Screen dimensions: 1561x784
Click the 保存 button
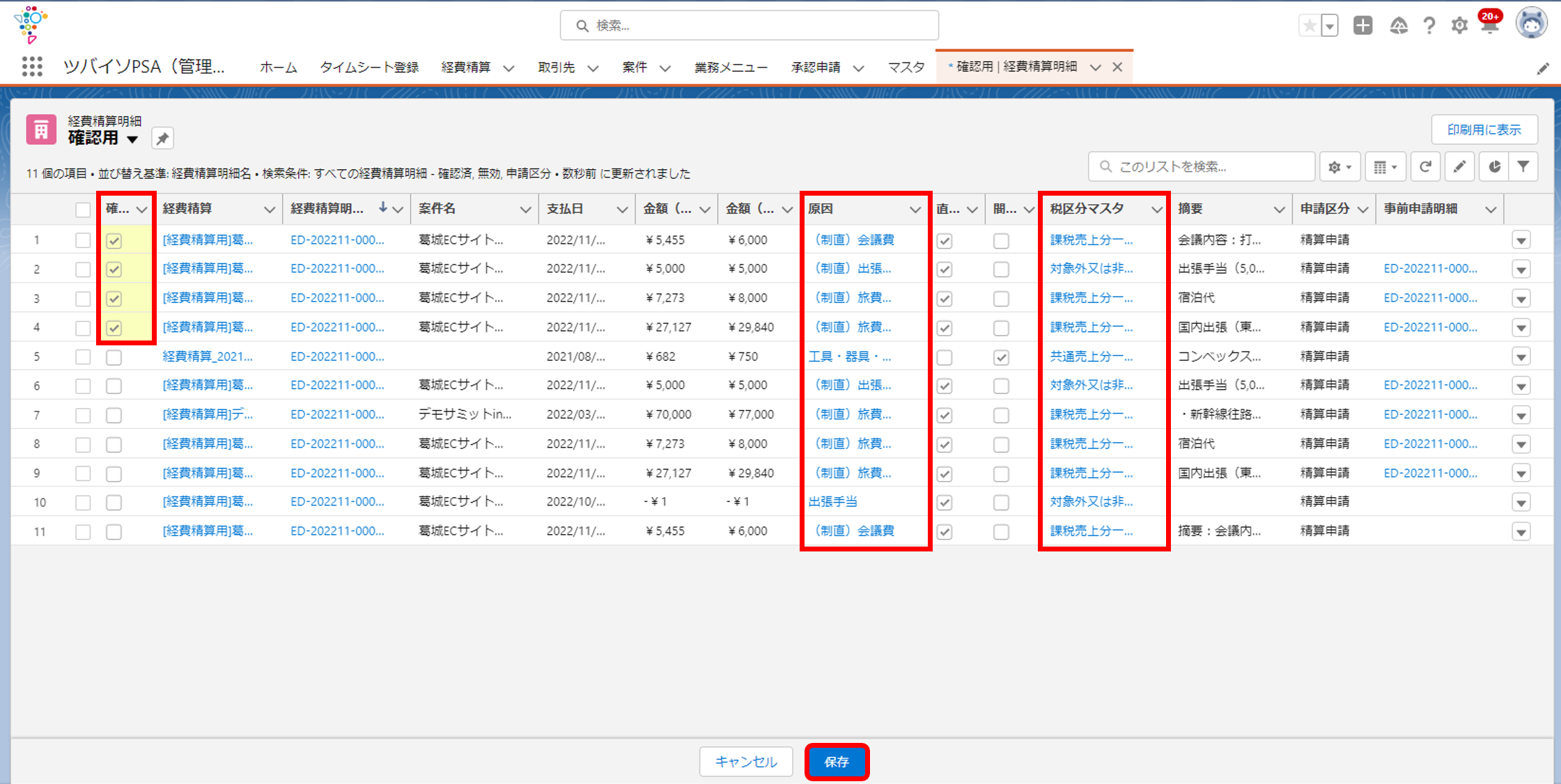point(837,762)
